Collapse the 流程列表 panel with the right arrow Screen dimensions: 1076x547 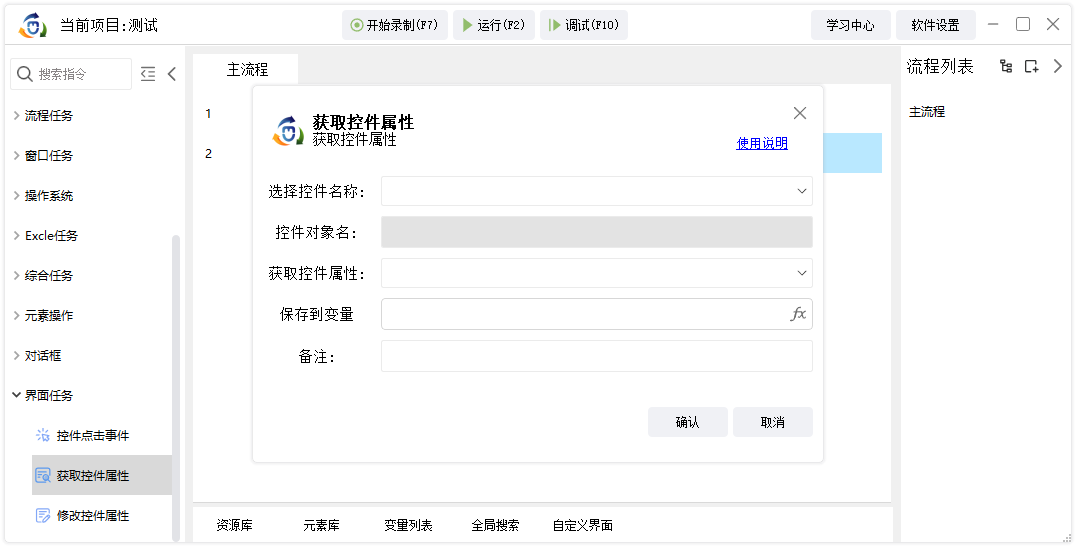pos(1057,66)
